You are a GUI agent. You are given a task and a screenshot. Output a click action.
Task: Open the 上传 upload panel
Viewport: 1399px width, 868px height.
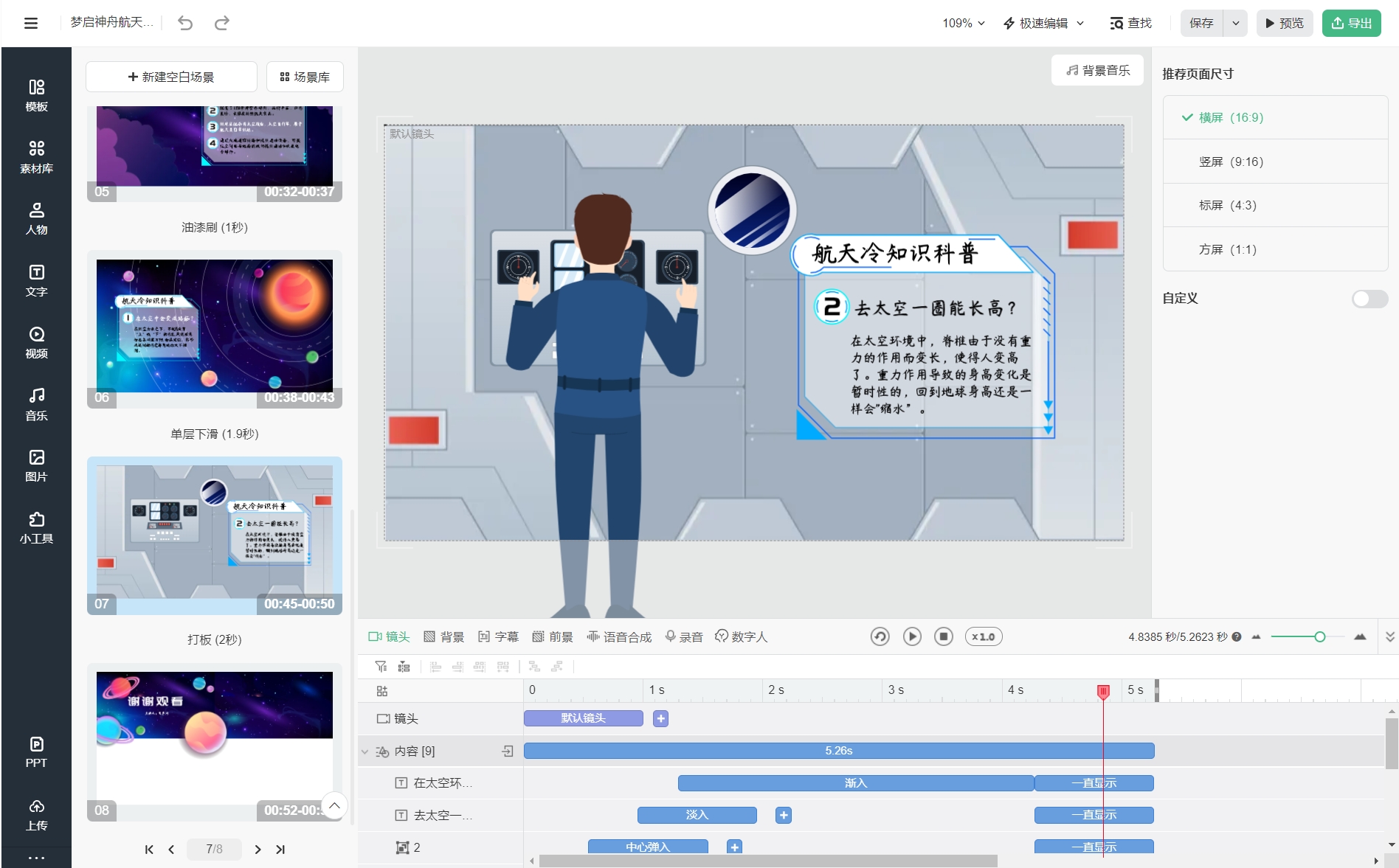tap(36, 814)
